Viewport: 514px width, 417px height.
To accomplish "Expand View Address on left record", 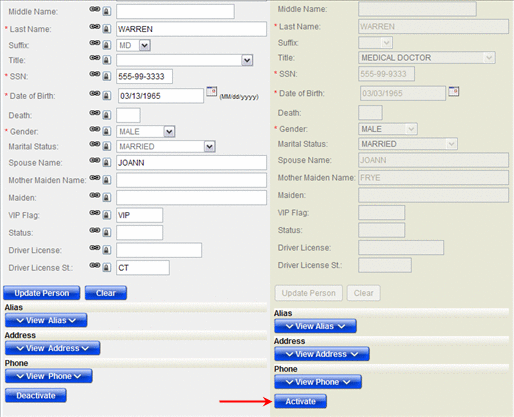I will coord(53,348).
